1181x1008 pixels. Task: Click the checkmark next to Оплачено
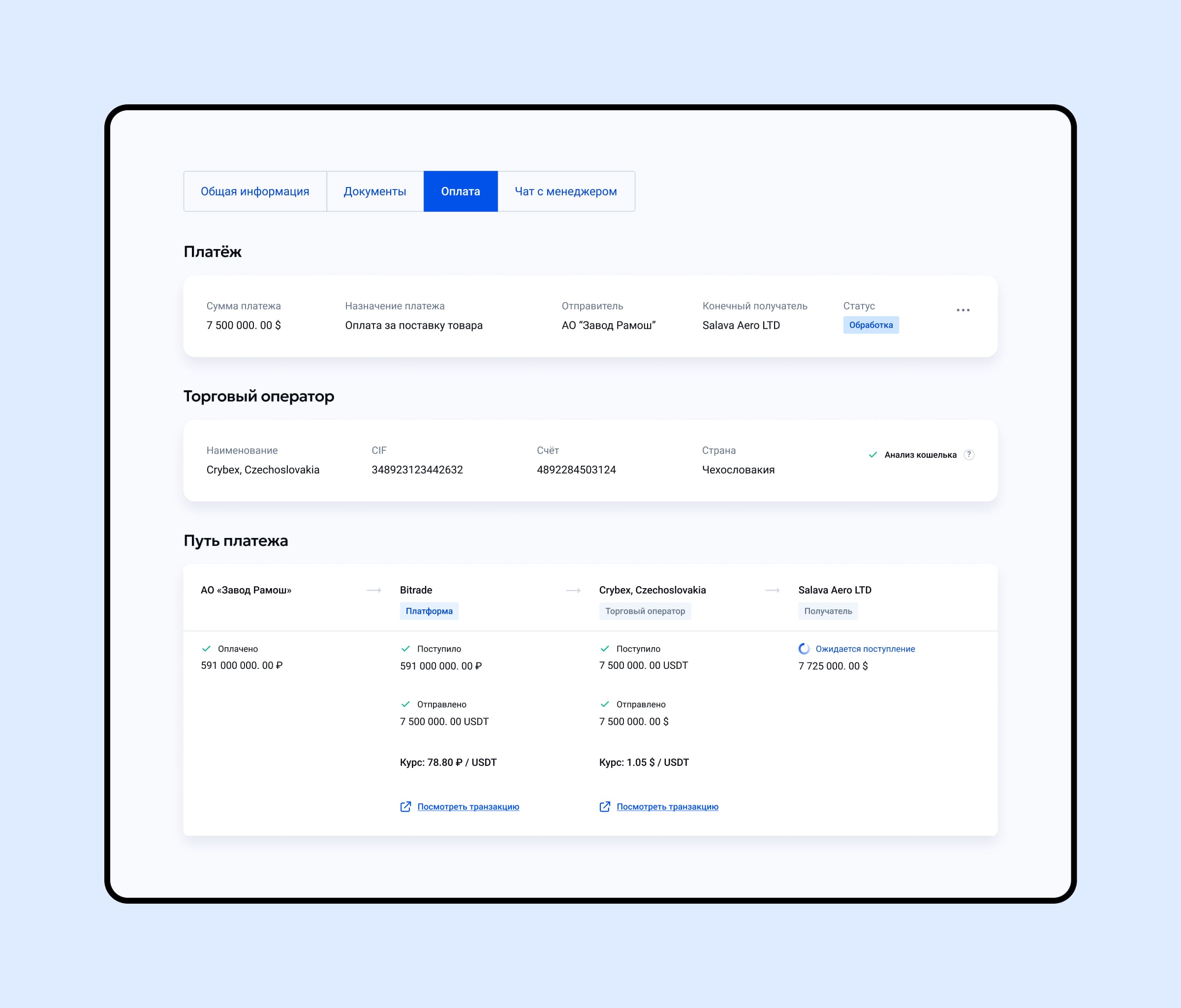pos(206,649)
